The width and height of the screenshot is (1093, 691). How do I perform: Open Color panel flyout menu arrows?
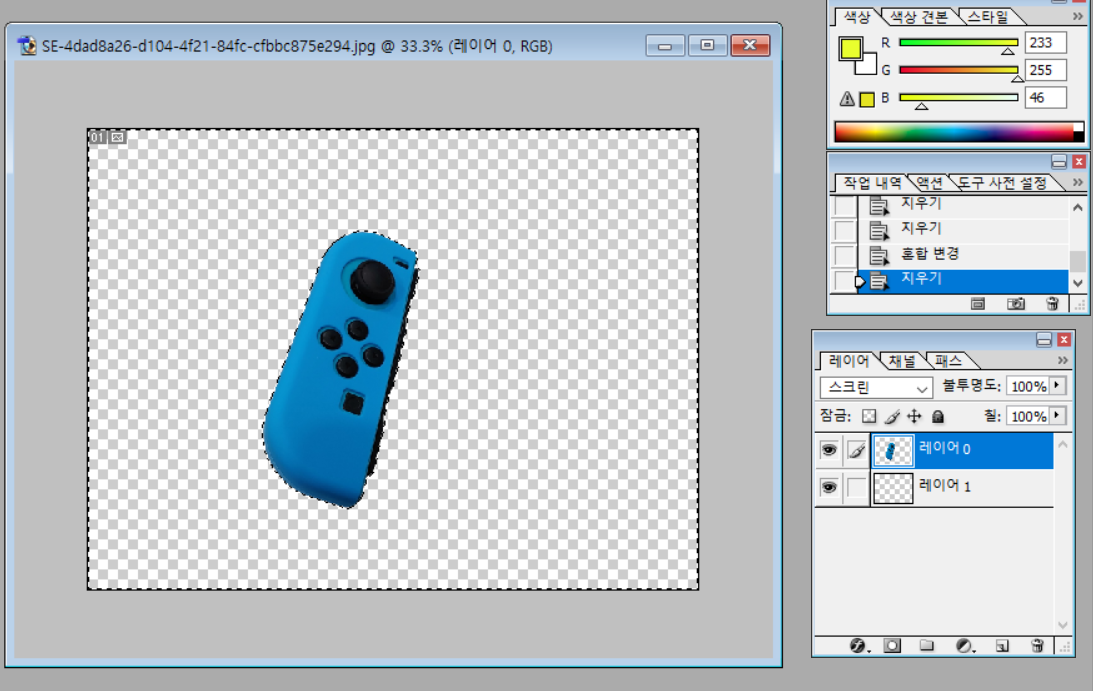pyautogui.click(x=1078, y=16)
